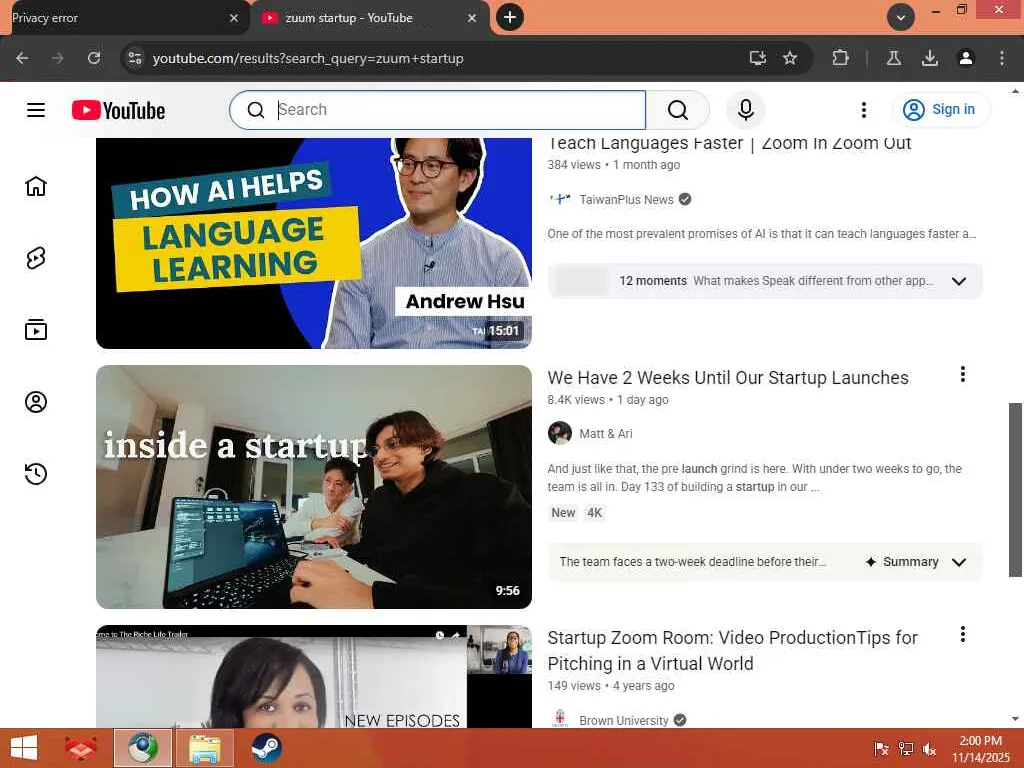Click the 12 moments label
1024x768 pixels.
coord(652,281)
